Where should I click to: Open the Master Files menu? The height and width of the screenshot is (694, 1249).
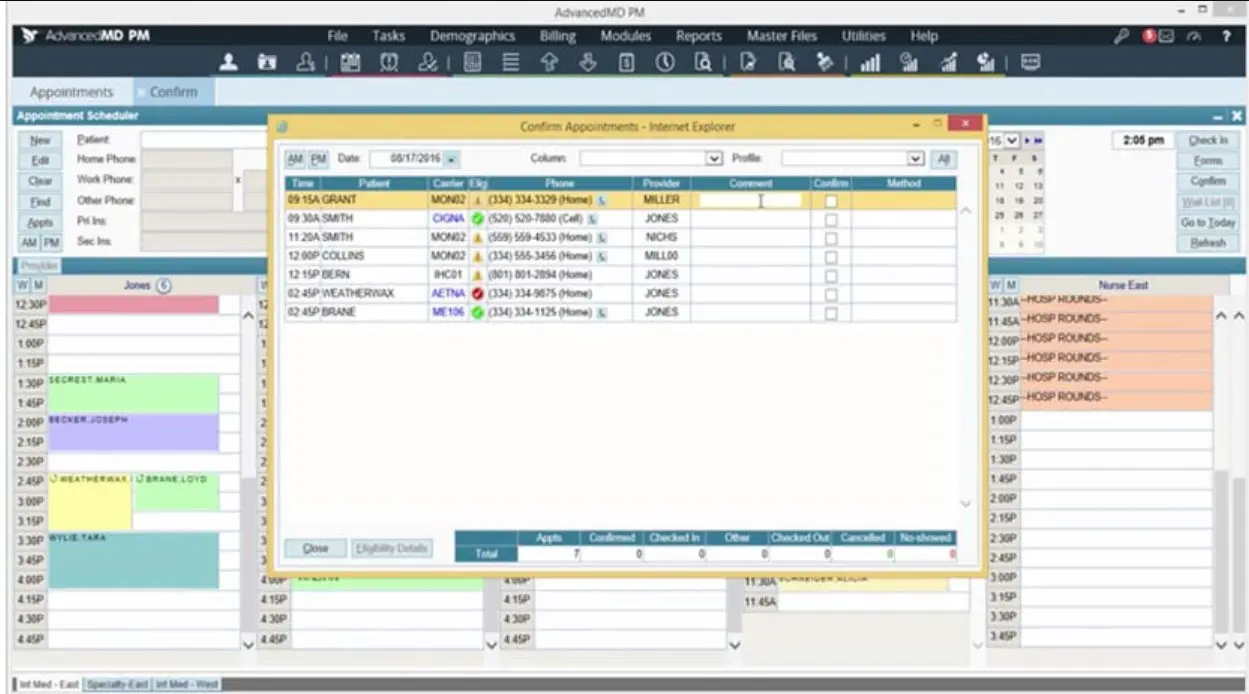coord(781,35)
